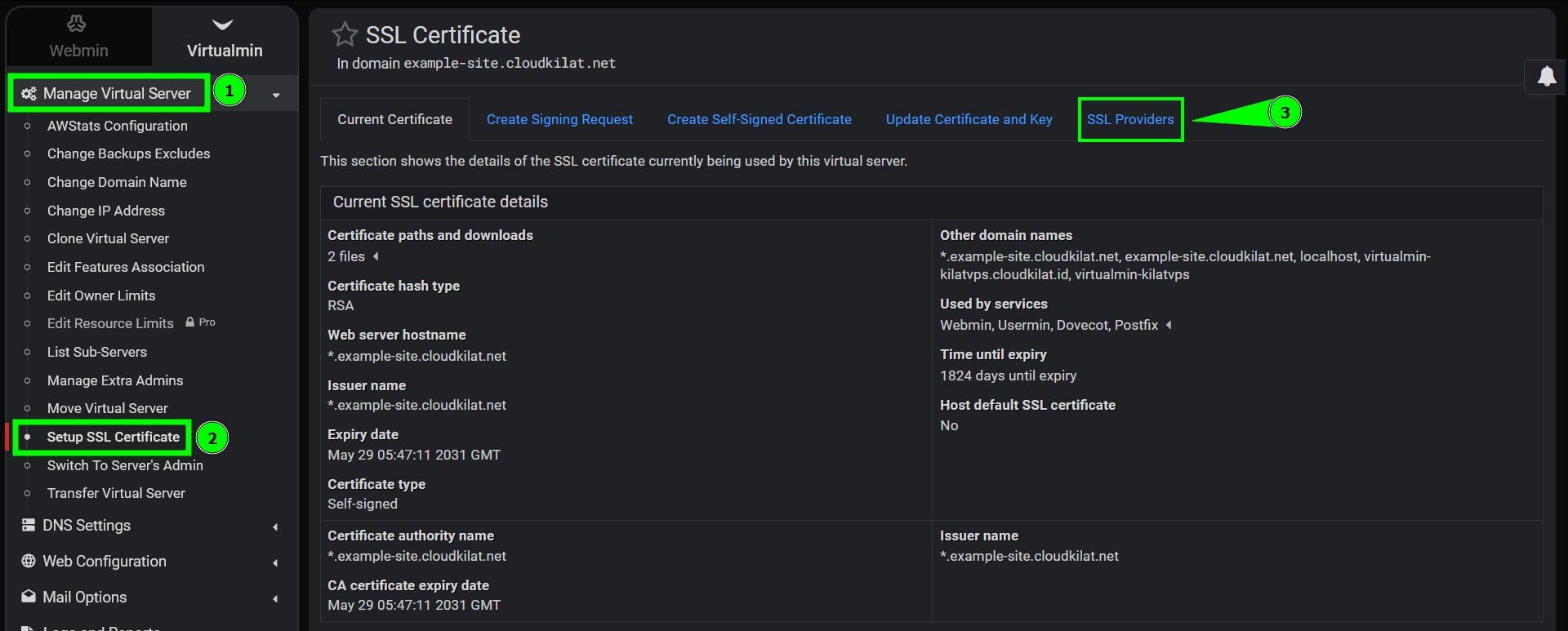Click the RSA hash type value
The height and width of the screenshot is (631, 1568).
tap(341, 305)
